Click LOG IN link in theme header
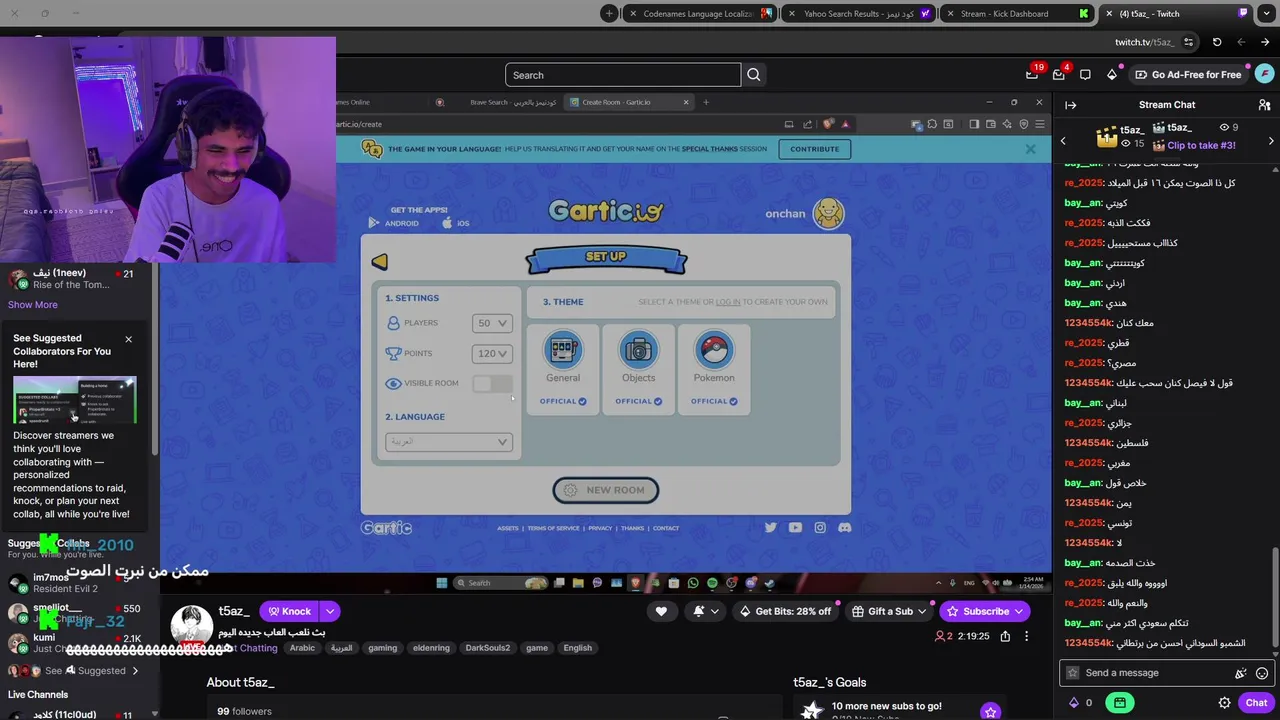This screenshot has width=1280, height=720. click(x=728, y=302)
